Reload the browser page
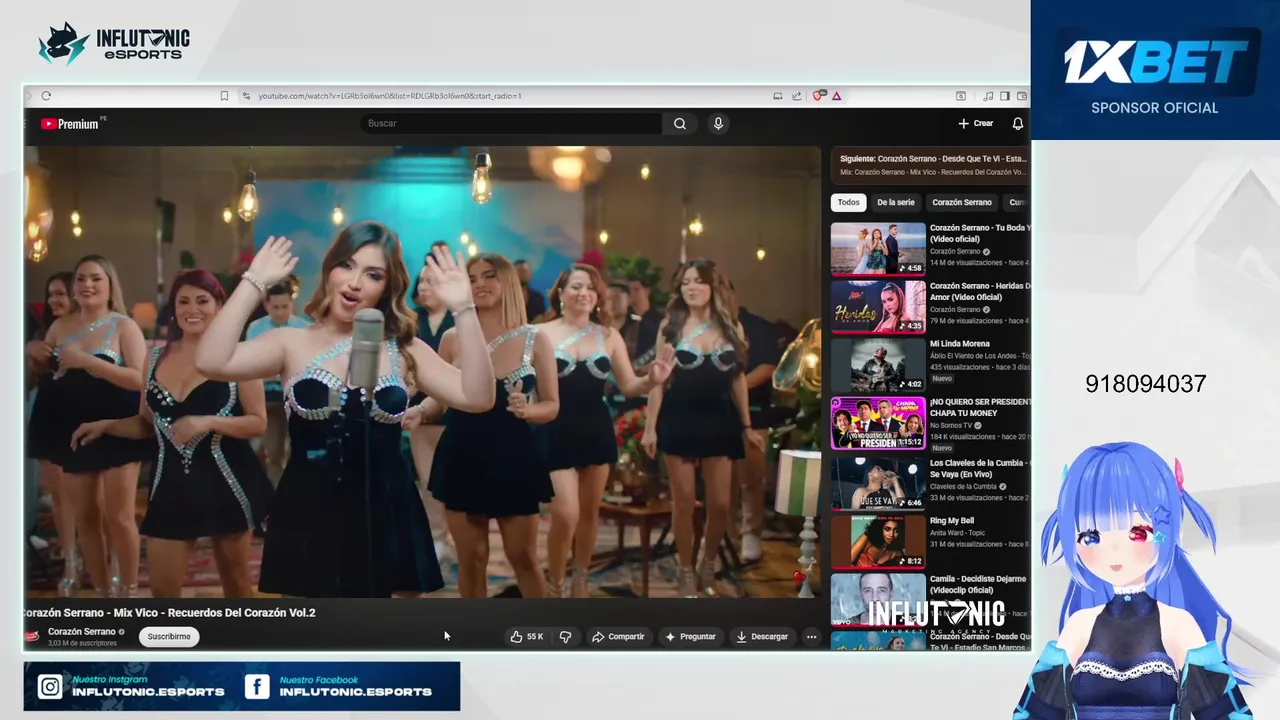 [x=46, y=96]
